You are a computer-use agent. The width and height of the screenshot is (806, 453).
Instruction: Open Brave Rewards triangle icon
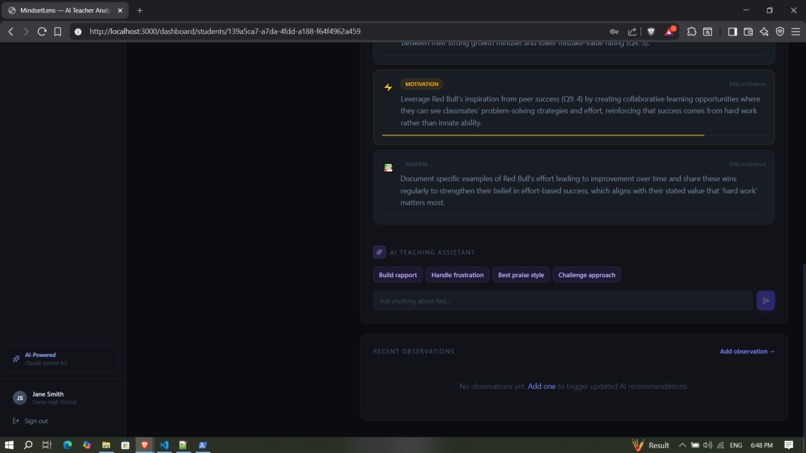(669, 31)
